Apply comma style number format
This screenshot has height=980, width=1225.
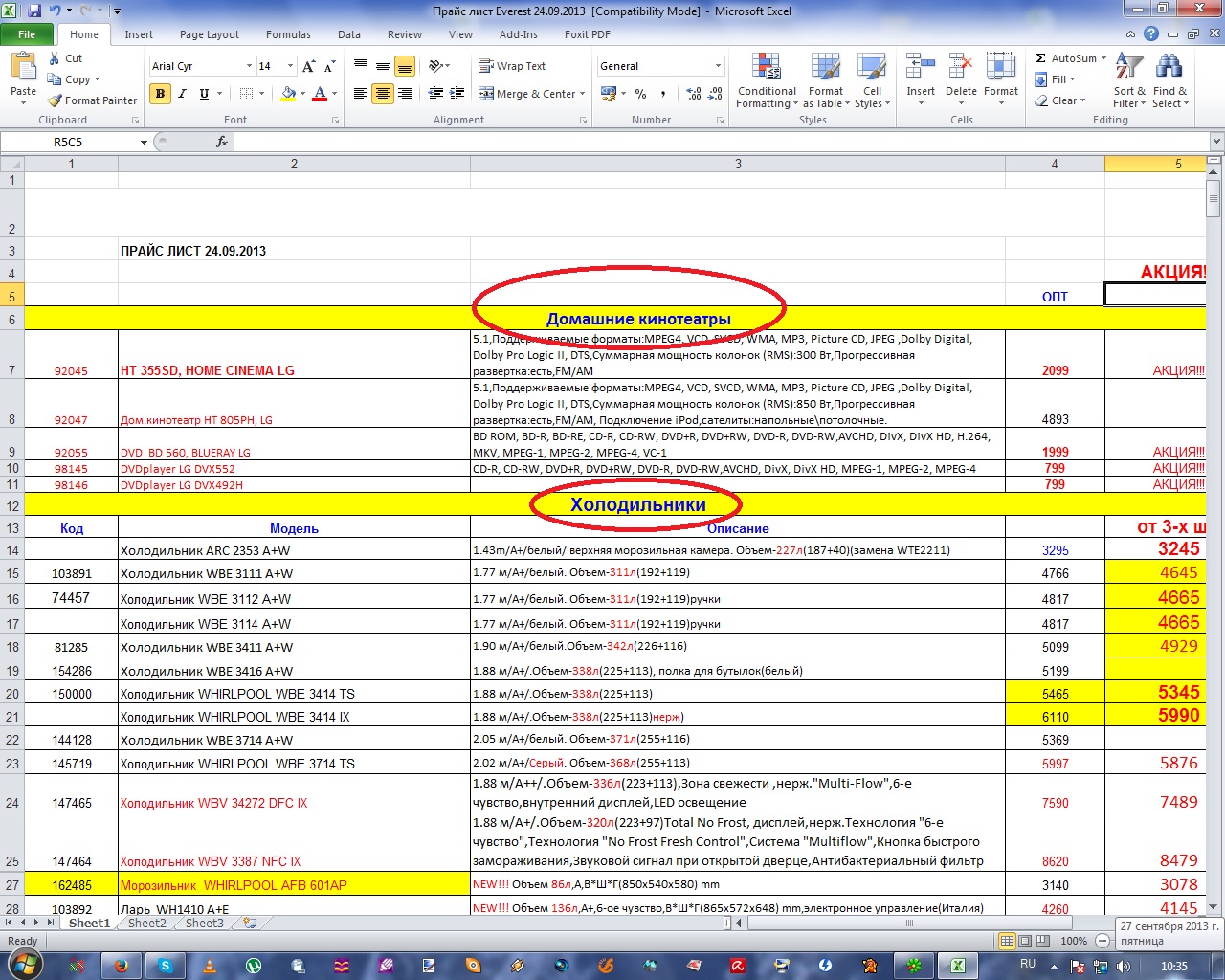point(663,94)
